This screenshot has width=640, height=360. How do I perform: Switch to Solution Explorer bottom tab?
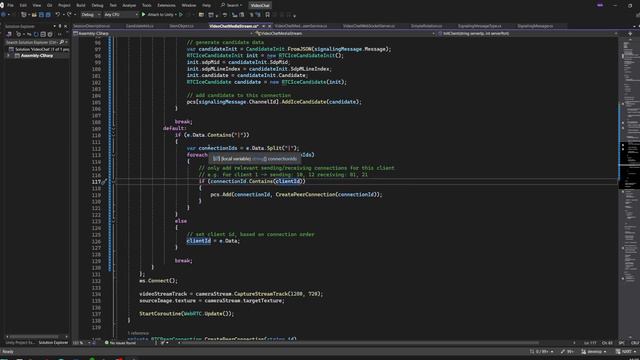53,343
